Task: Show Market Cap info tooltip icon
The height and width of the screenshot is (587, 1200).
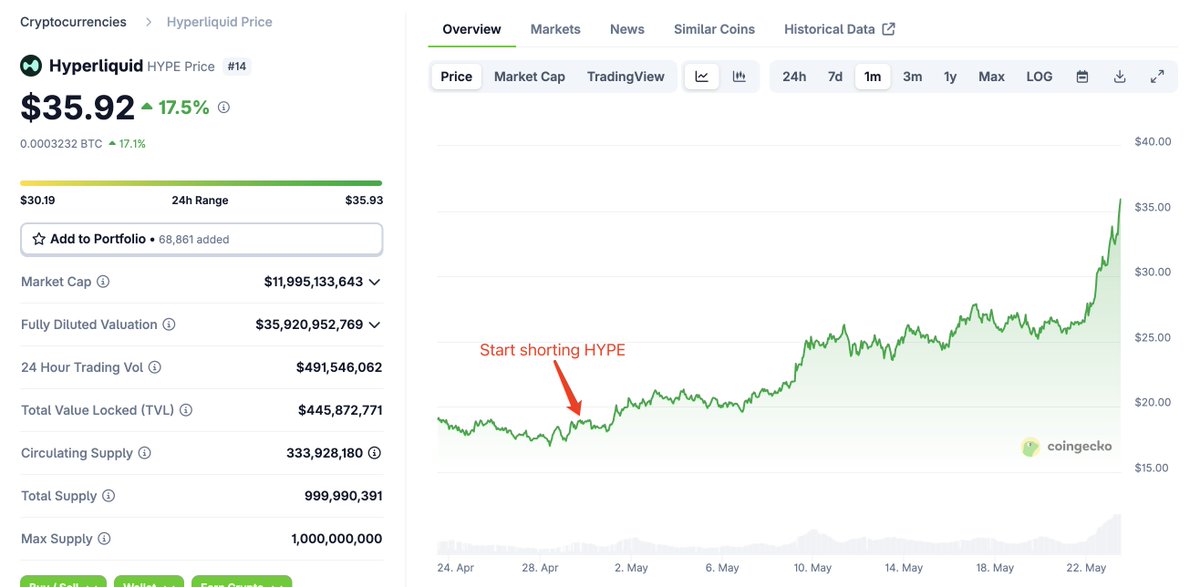Action: pyautogui.click(x=103, y=282)
